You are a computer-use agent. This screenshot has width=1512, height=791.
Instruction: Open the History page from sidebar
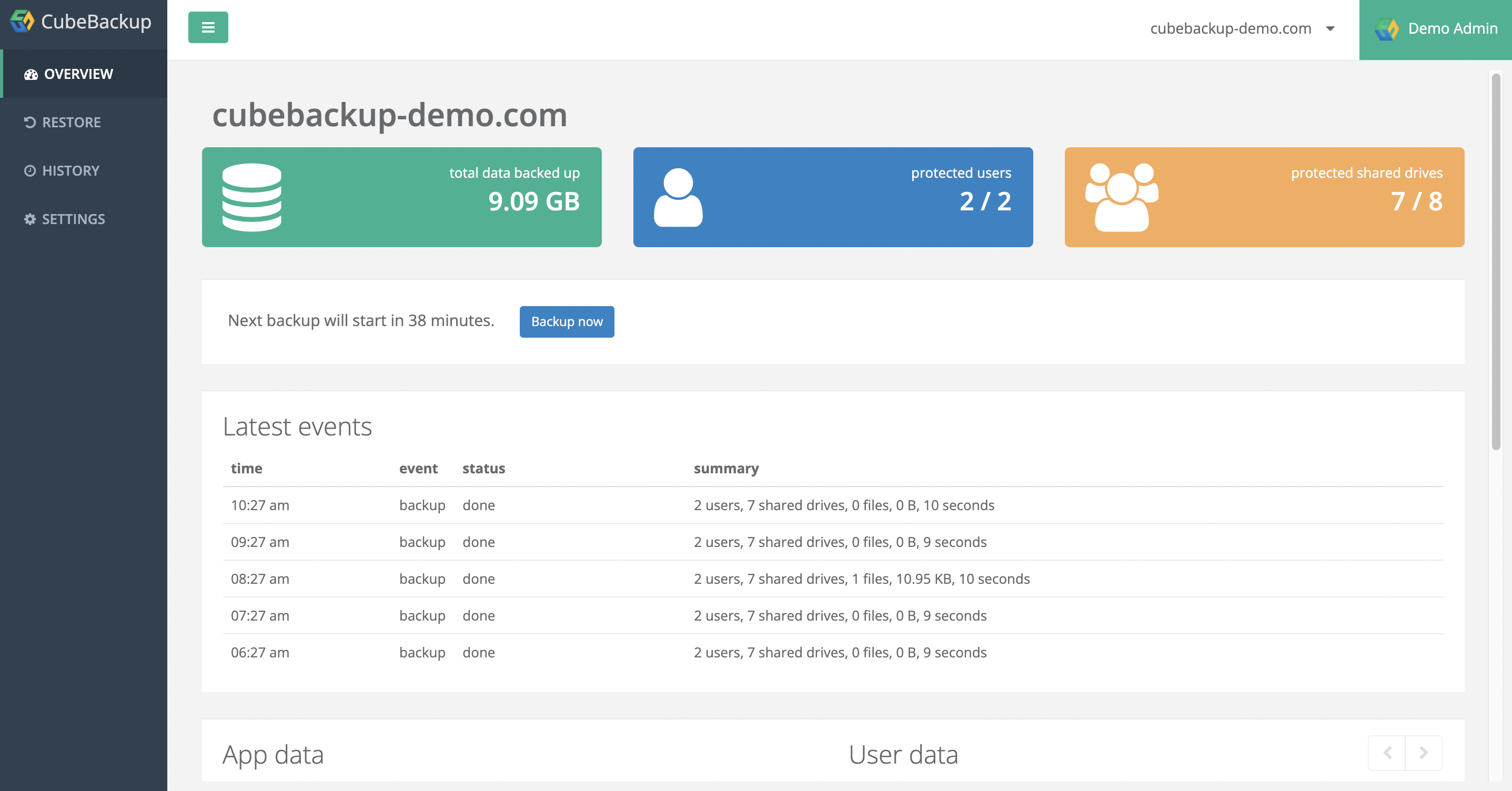point(70,170)
